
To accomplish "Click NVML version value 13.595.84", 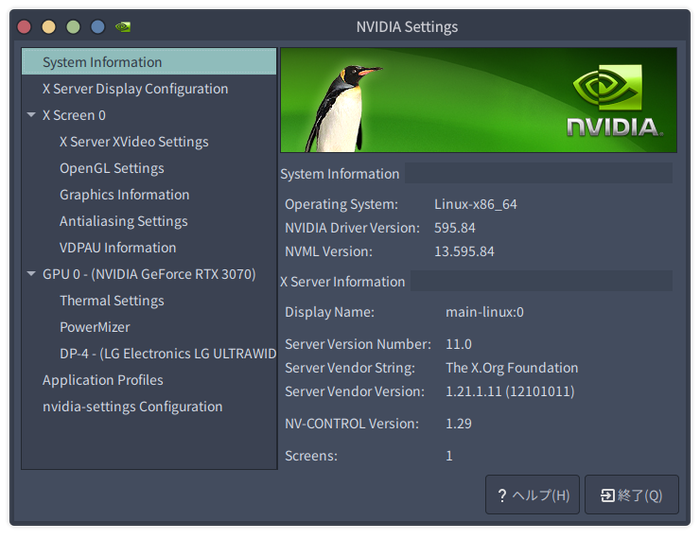I will (x=464, y=251).
